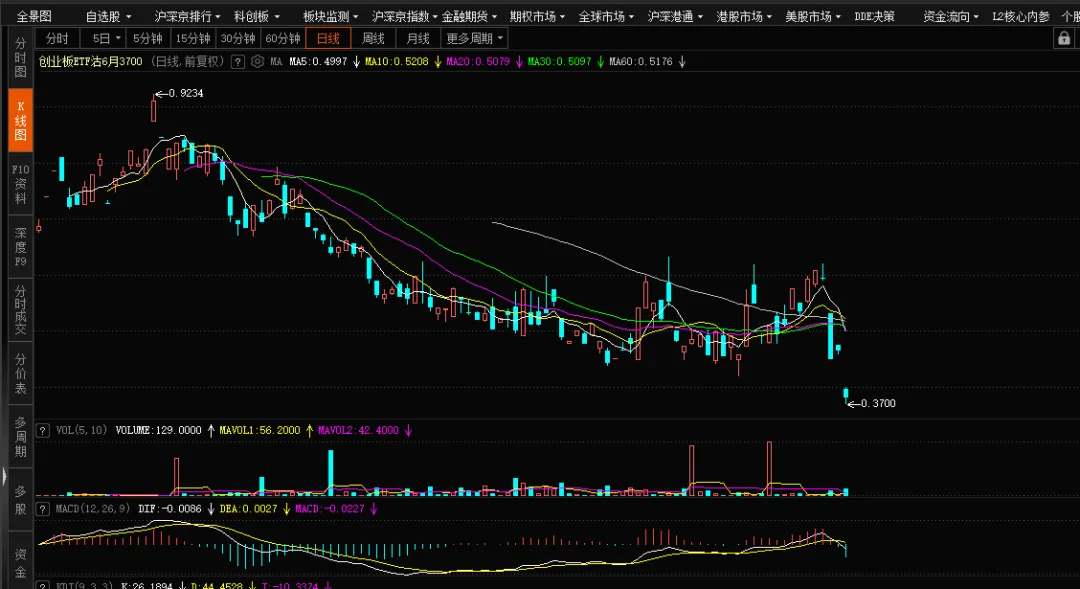
Task: Open 分时成交 in the left sidebar
Action: tap(21, 309)
